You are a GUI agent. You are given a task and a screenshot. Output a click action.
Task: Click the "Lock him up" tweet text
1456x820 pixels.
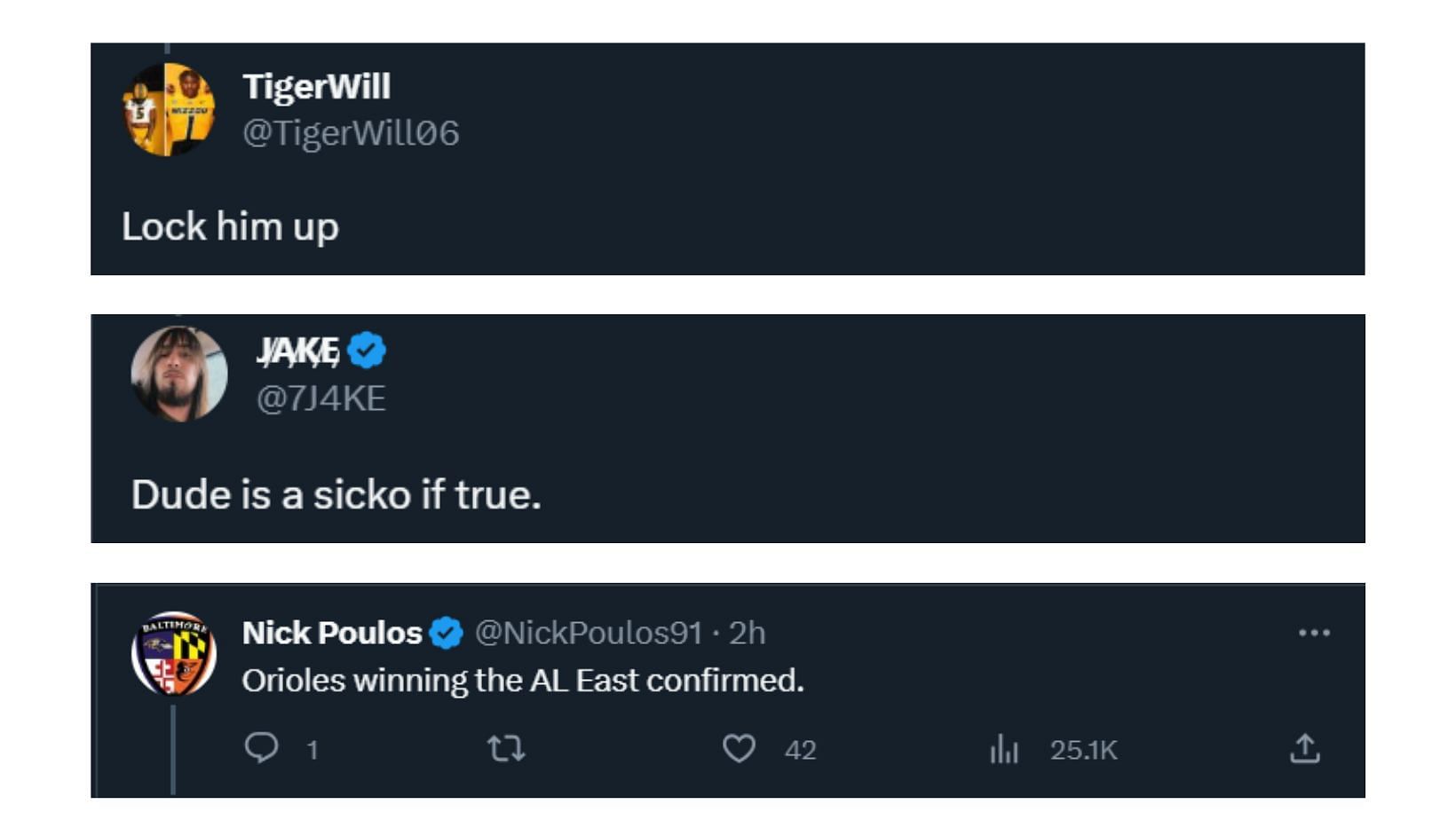pyautogui.click(x=230, y=226)
